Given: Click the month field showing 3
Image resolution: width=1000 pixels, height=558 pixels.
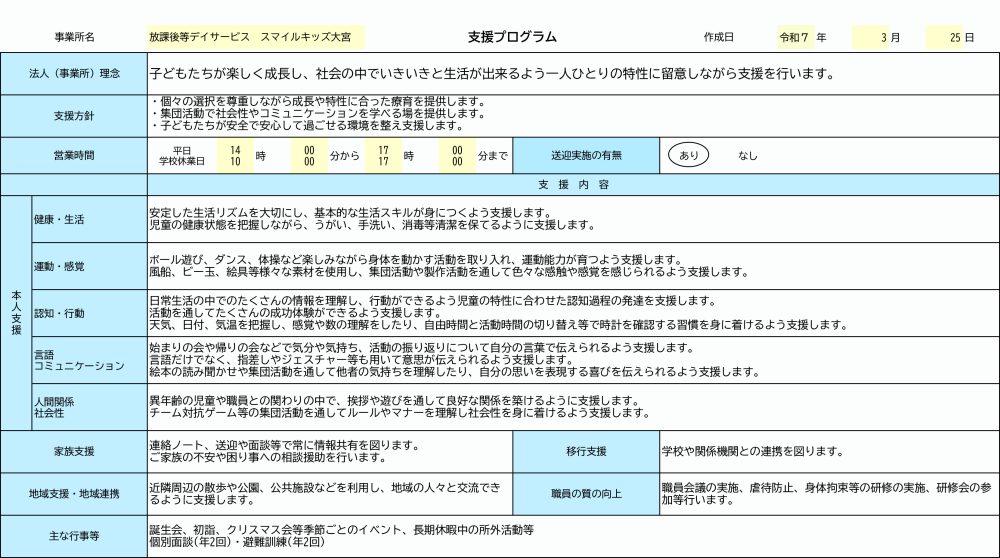Looking at the screenshot, I should 871,38.
